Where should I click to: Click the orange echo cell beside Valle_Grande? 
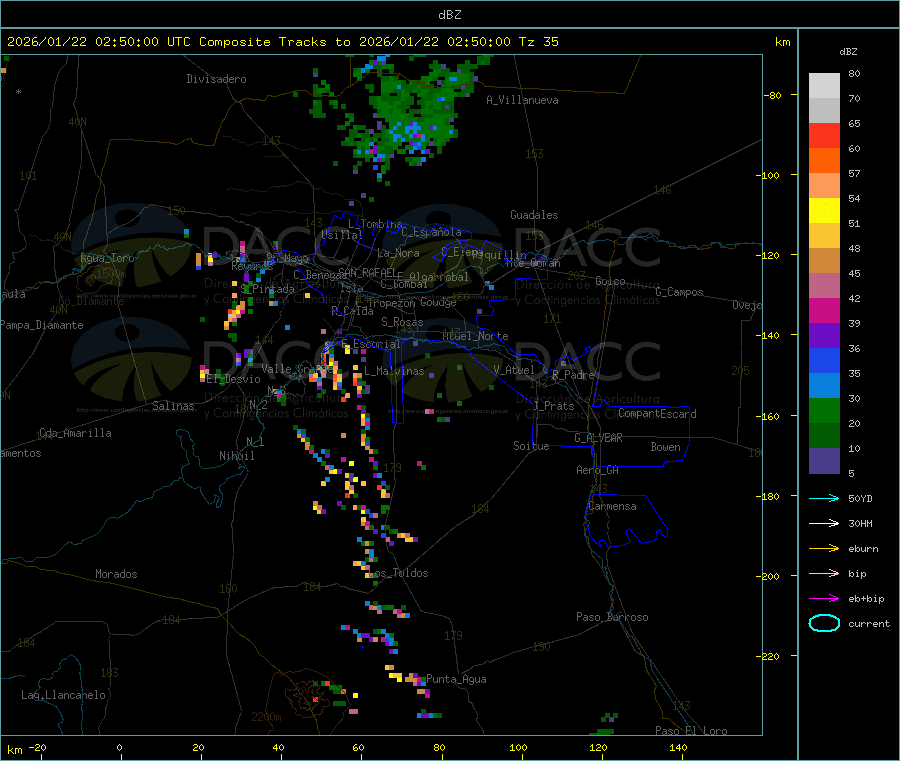(x=325, y=362)
